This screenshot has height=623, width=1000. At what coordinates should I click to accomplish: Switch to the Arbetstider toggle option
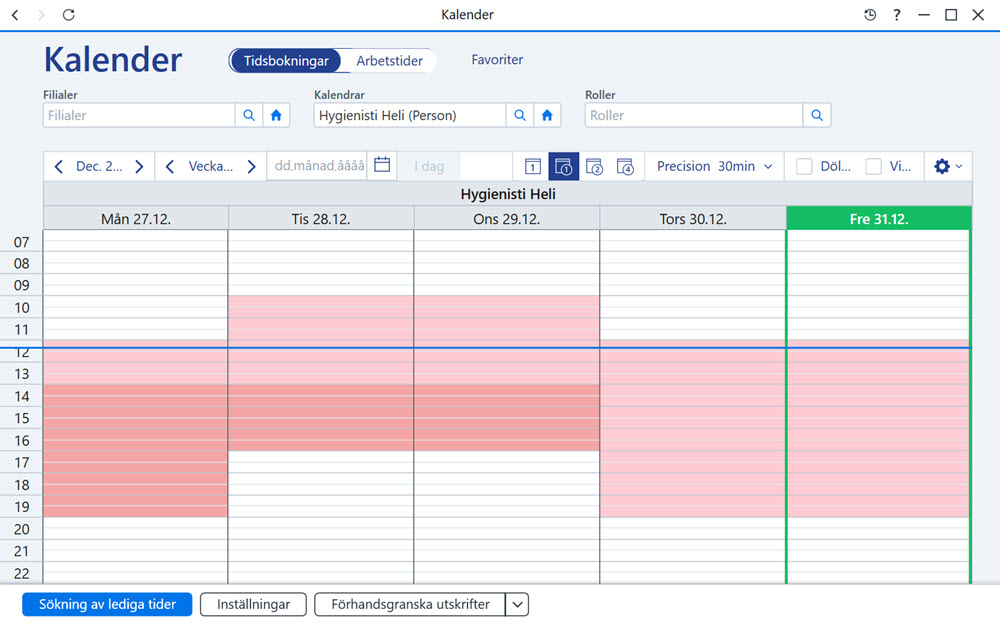click(389, 61)
